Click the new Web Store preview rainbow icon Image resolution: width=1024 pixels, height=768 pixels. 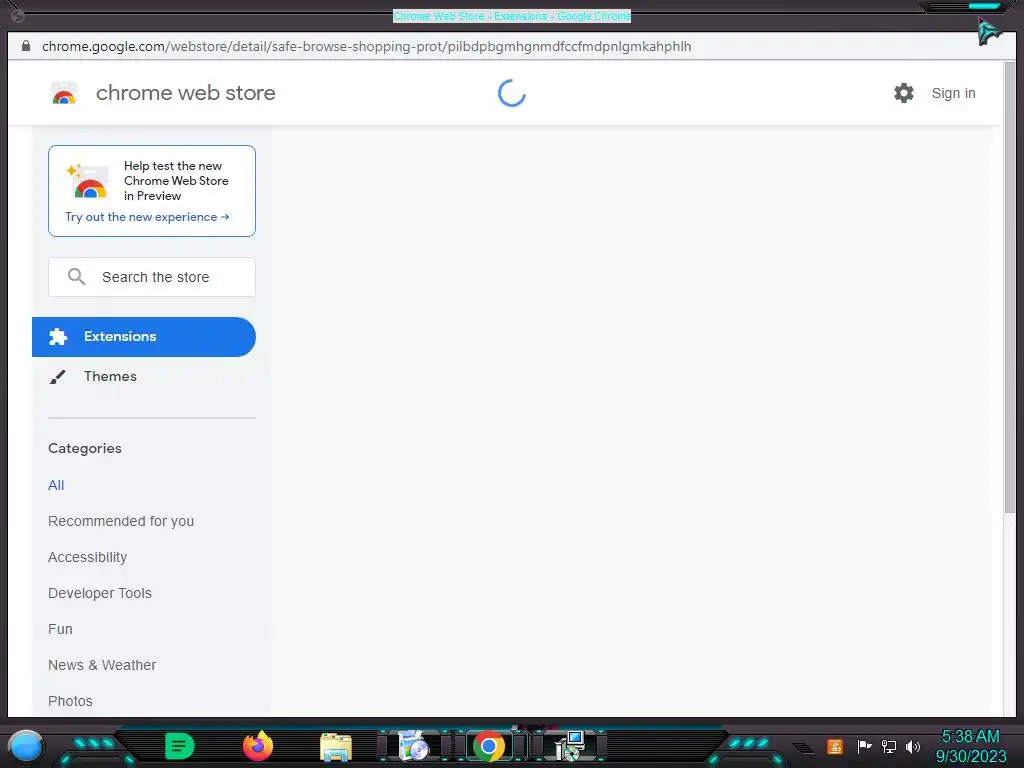pos(88,182)
